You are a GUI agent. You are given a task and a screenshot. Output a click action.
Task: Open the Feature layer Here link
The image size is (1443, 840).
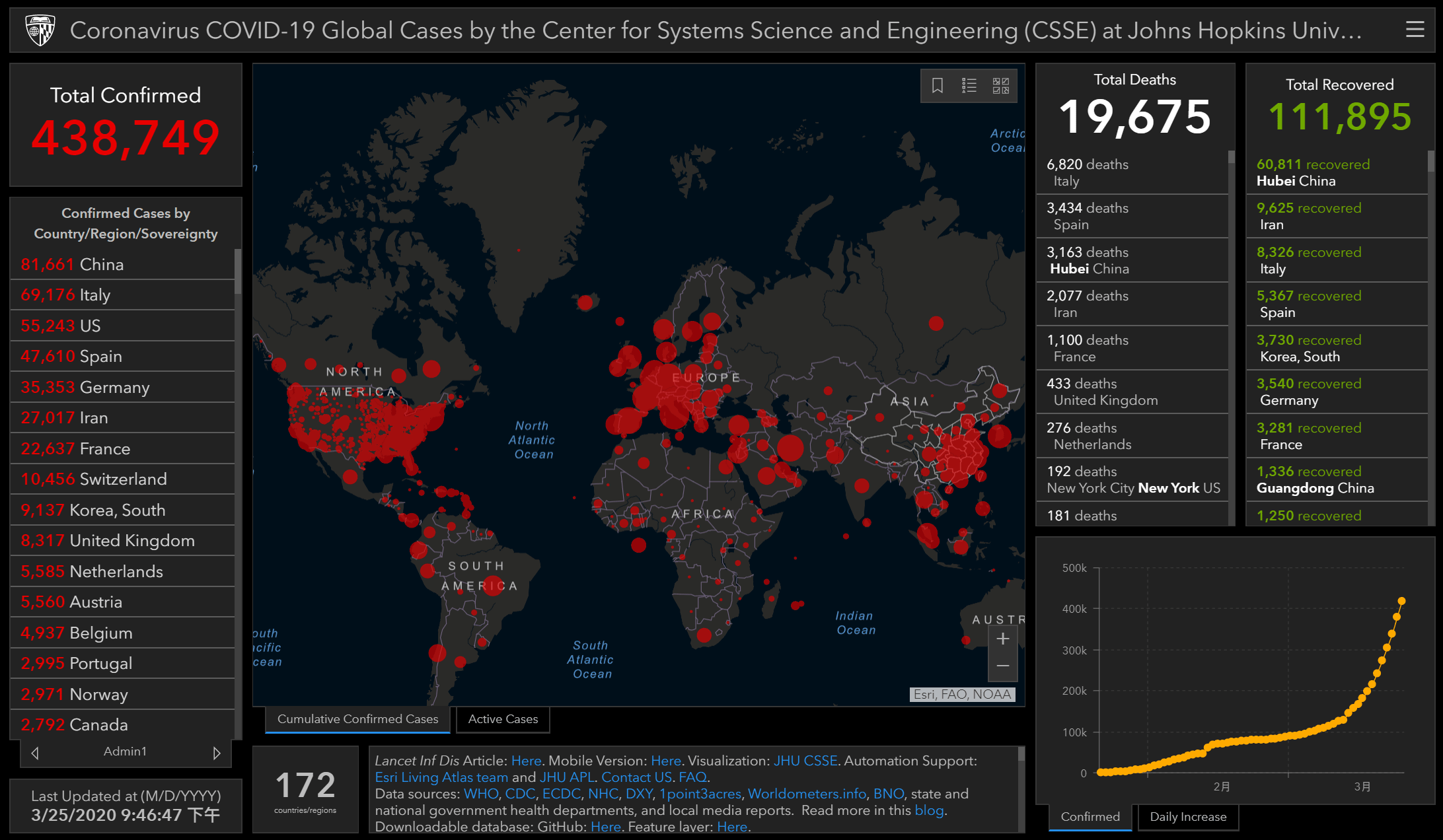[732, 827]
